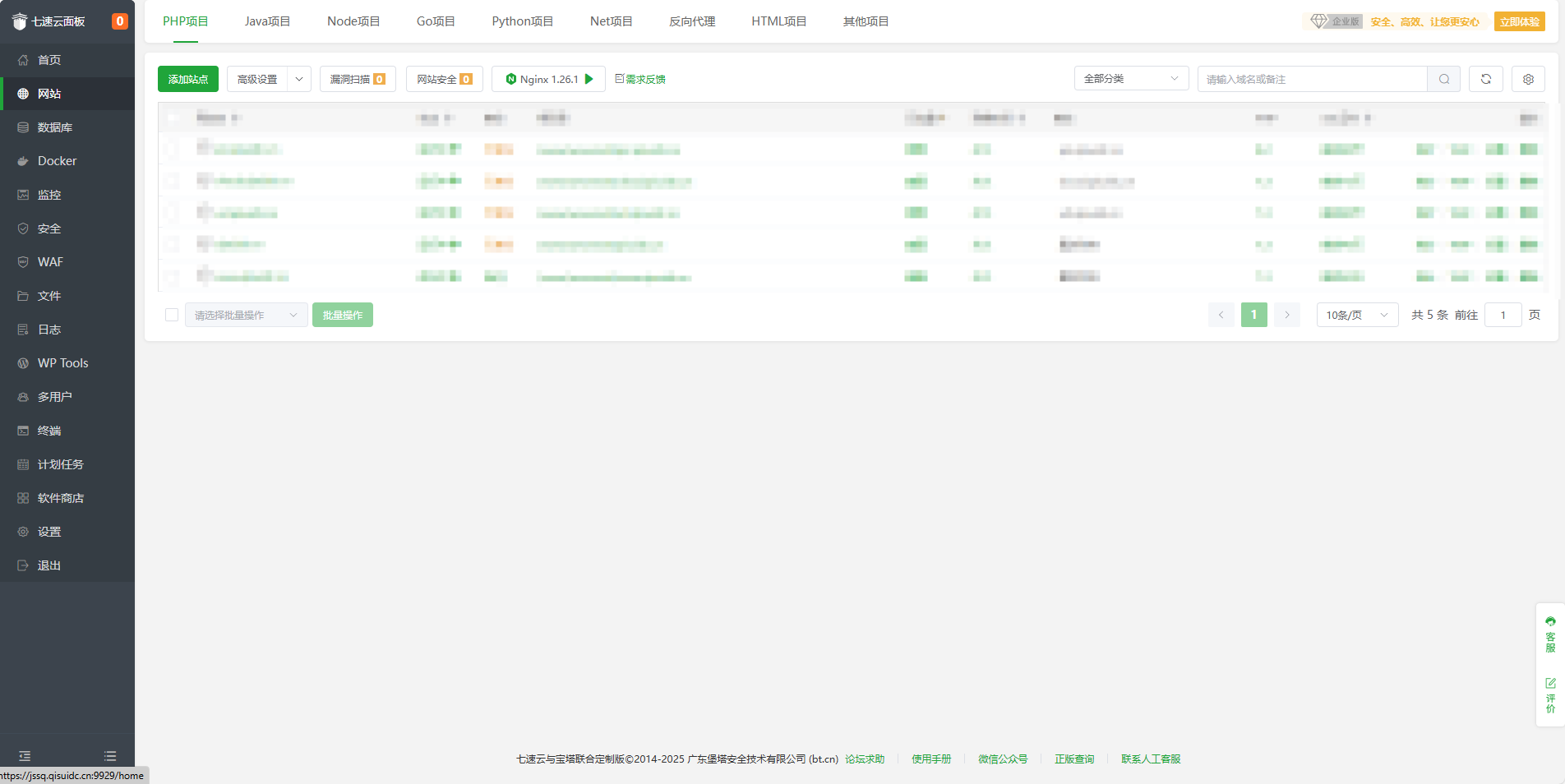Open the 使用手册 footer link
This screenshot has height=784, width=1565.
coord(931,759)
